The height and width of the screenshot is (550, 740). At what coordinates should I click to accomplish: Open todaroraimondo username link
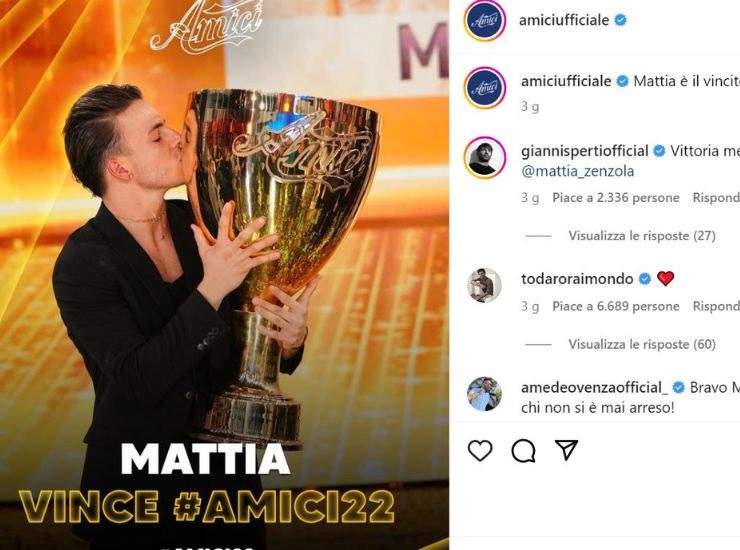tap(577, 279)
